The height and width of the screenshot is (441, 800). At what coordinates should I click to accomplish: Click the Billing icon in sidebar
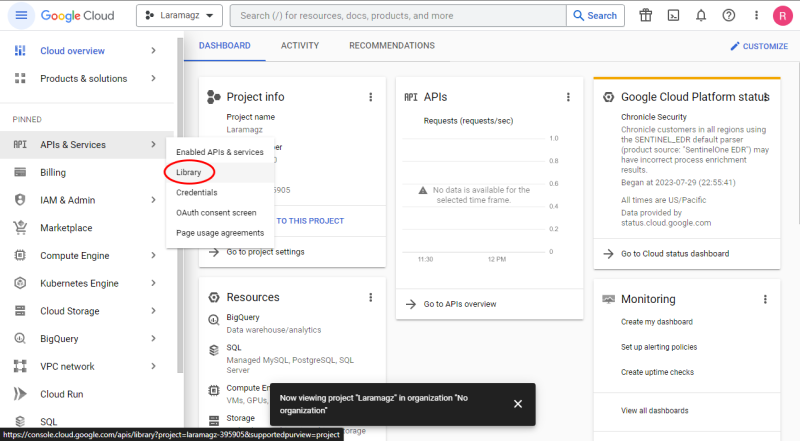[x=20, y=172]
